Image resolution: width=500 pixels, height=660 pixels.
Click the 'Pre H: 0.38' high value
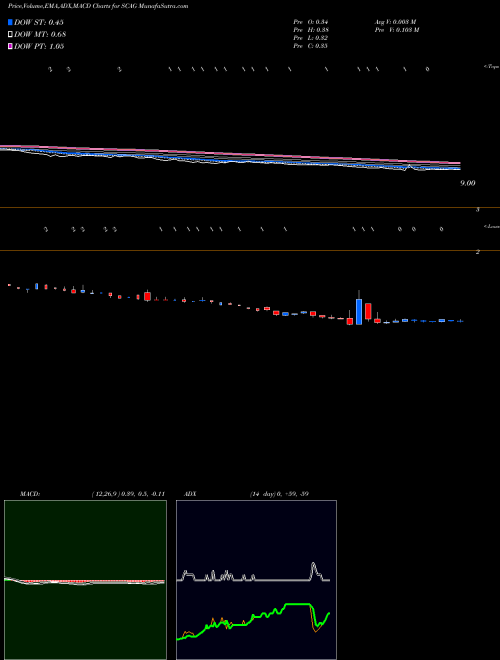(x=311, y=30)
